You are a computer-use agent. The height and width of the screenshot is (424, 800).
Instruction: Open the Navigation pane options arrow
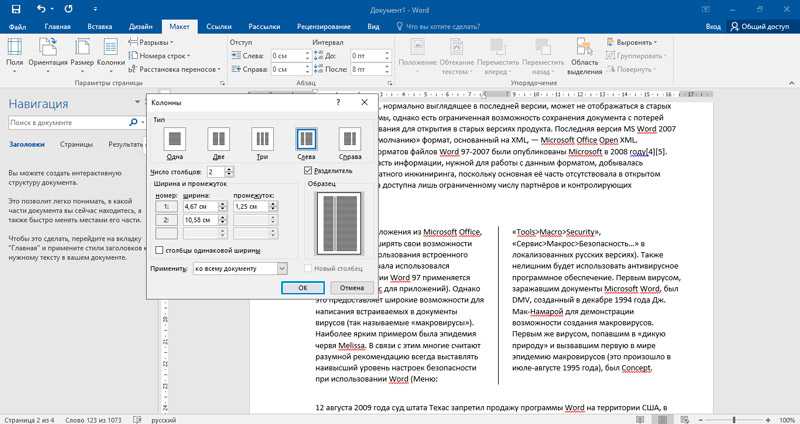pyautogui.click(x=137, y=102)
